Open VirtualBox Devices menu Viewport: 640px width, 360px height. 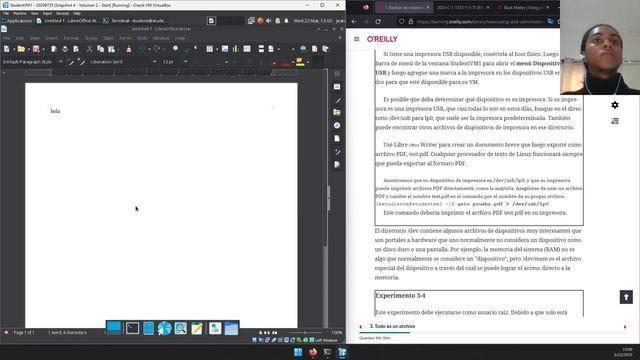coord(62,13)
